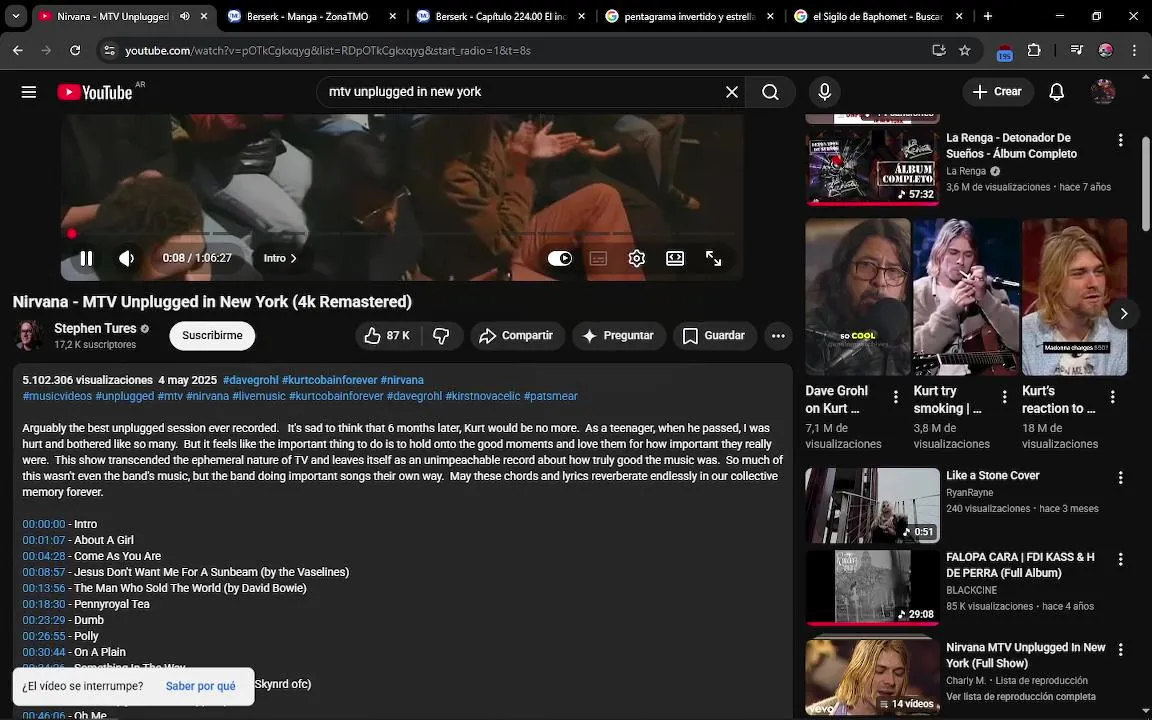
Task: Toggle the autoplay switch in player
Action: point(560,259)
